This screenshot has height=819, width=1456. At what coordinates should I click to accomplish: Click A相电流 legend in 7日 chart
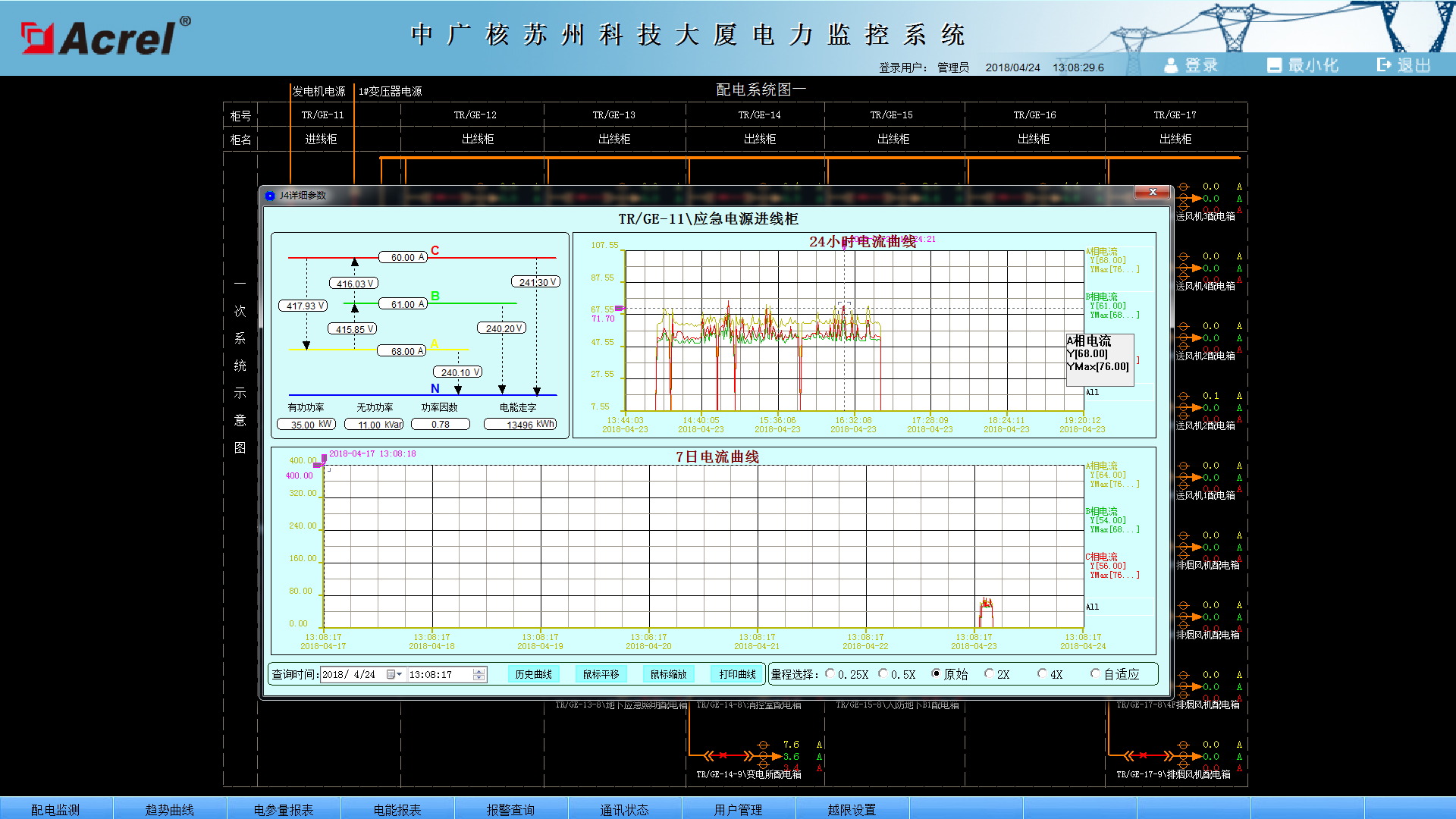(1112, 475)
